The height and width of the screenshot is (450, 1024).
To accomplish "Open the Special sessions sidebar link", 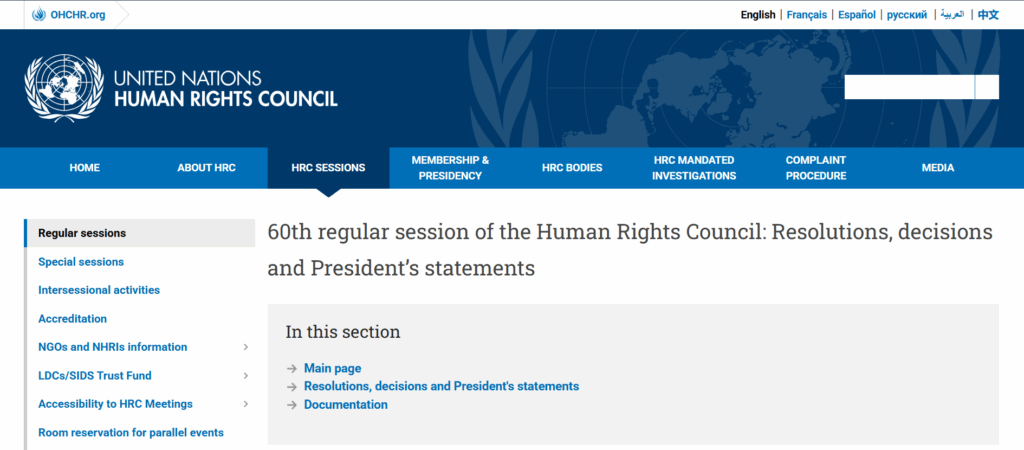I will 81,262.
